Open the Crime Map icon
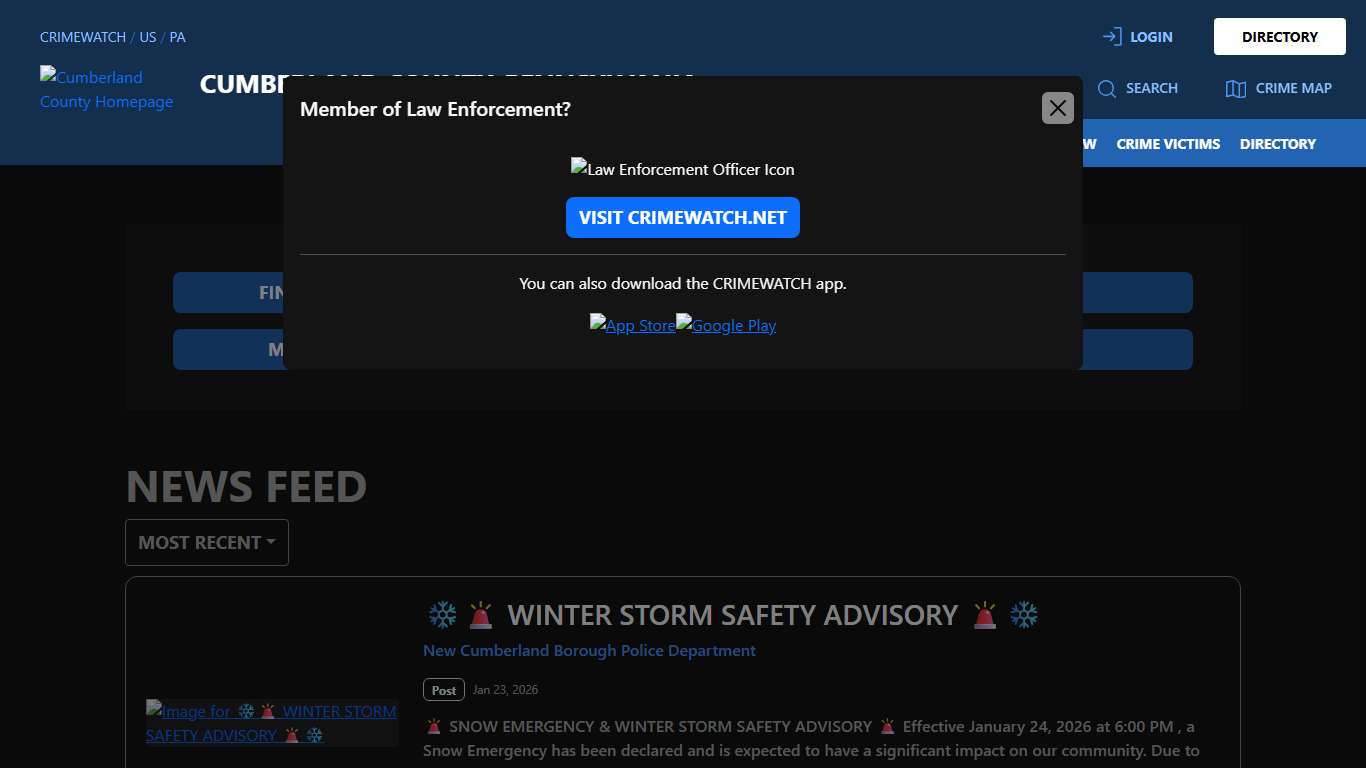 point(1235,89)
